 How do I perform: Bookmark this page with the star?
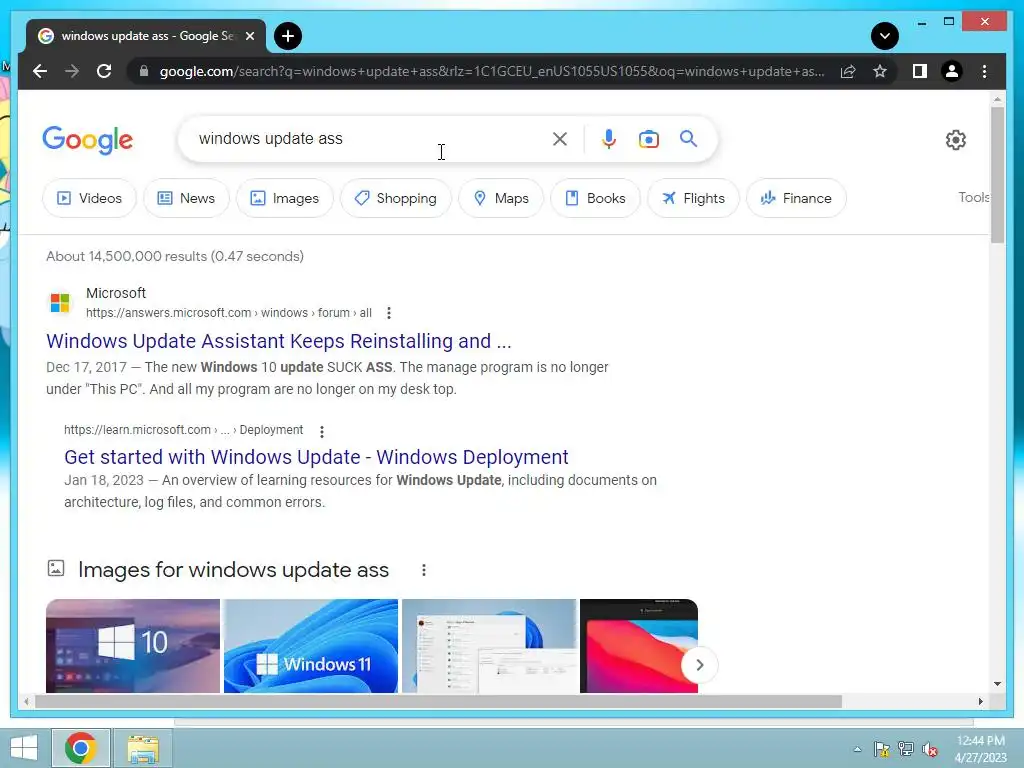[x=880, y=71]
